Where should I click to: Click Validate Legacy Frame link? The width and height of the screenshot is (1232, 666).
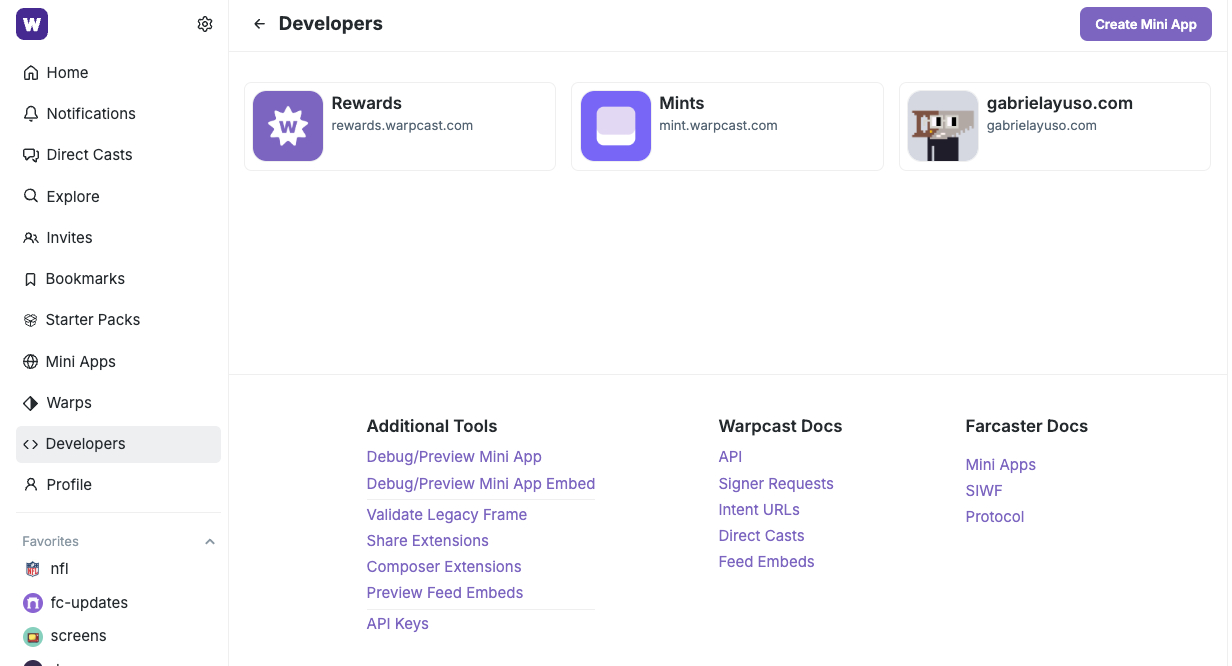click(447, 514)
